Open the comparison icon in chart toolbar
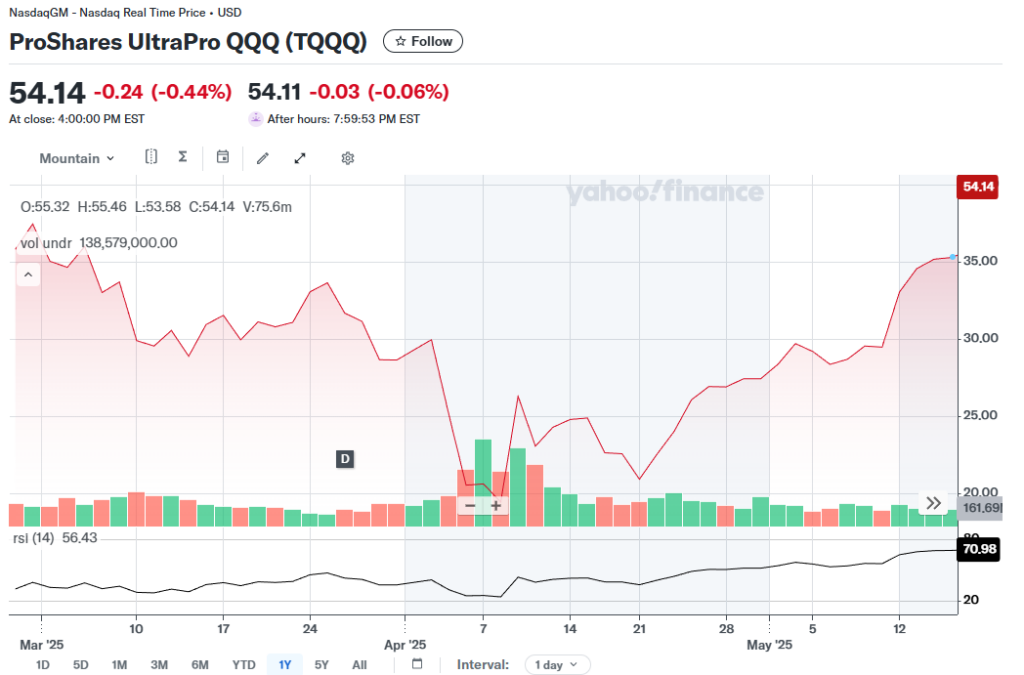1024x675 pixels. click(151, 157)
